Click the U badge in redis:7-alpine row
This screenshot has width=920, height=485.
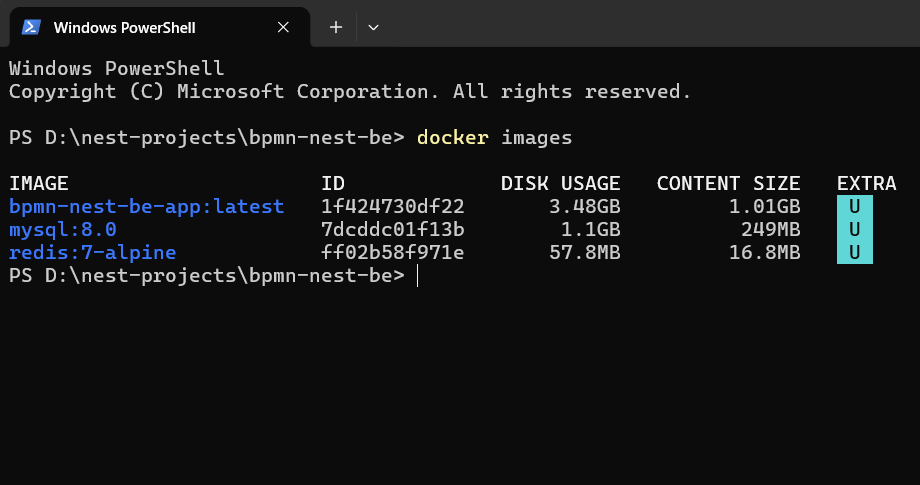[854, 252]
